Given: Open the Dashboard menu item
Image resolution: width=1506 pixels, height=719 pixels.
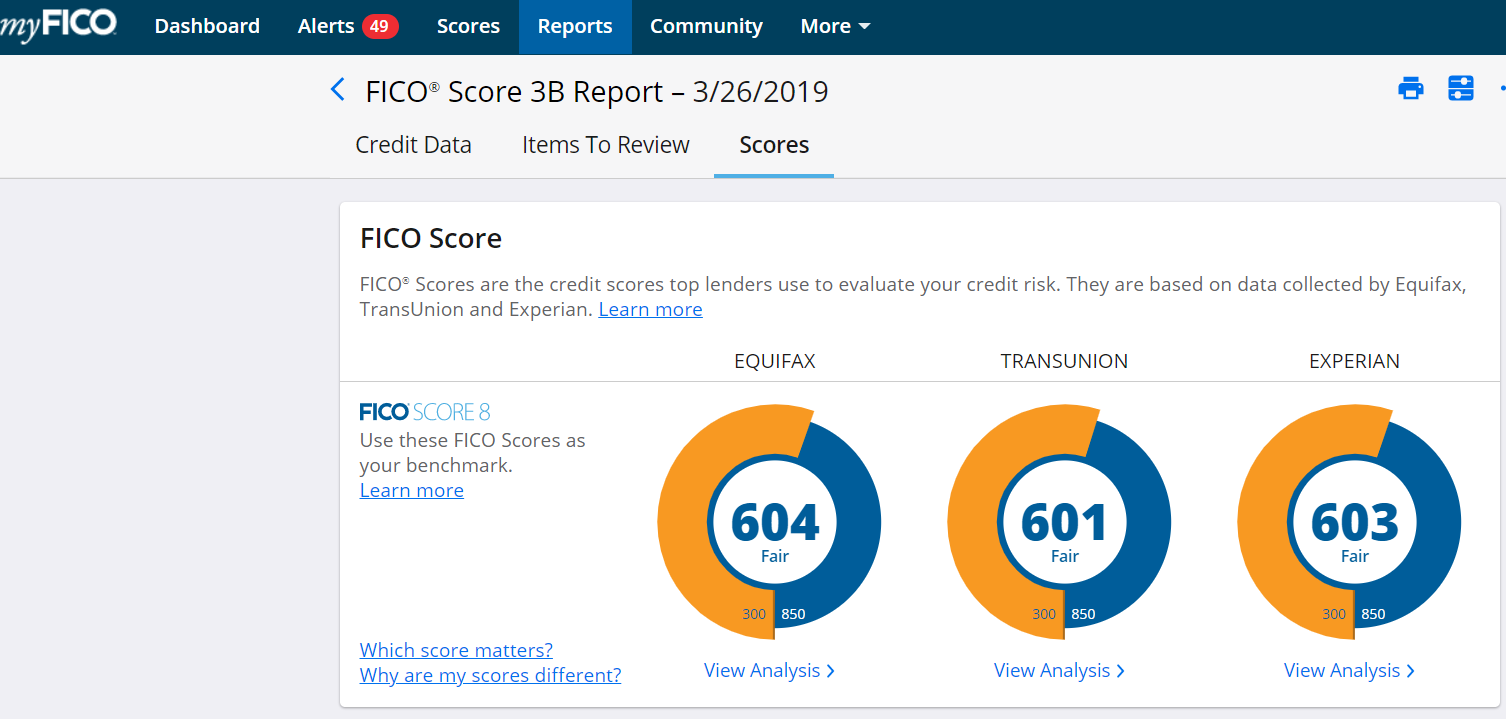Looking at the screenshot, I should [207, 27].
